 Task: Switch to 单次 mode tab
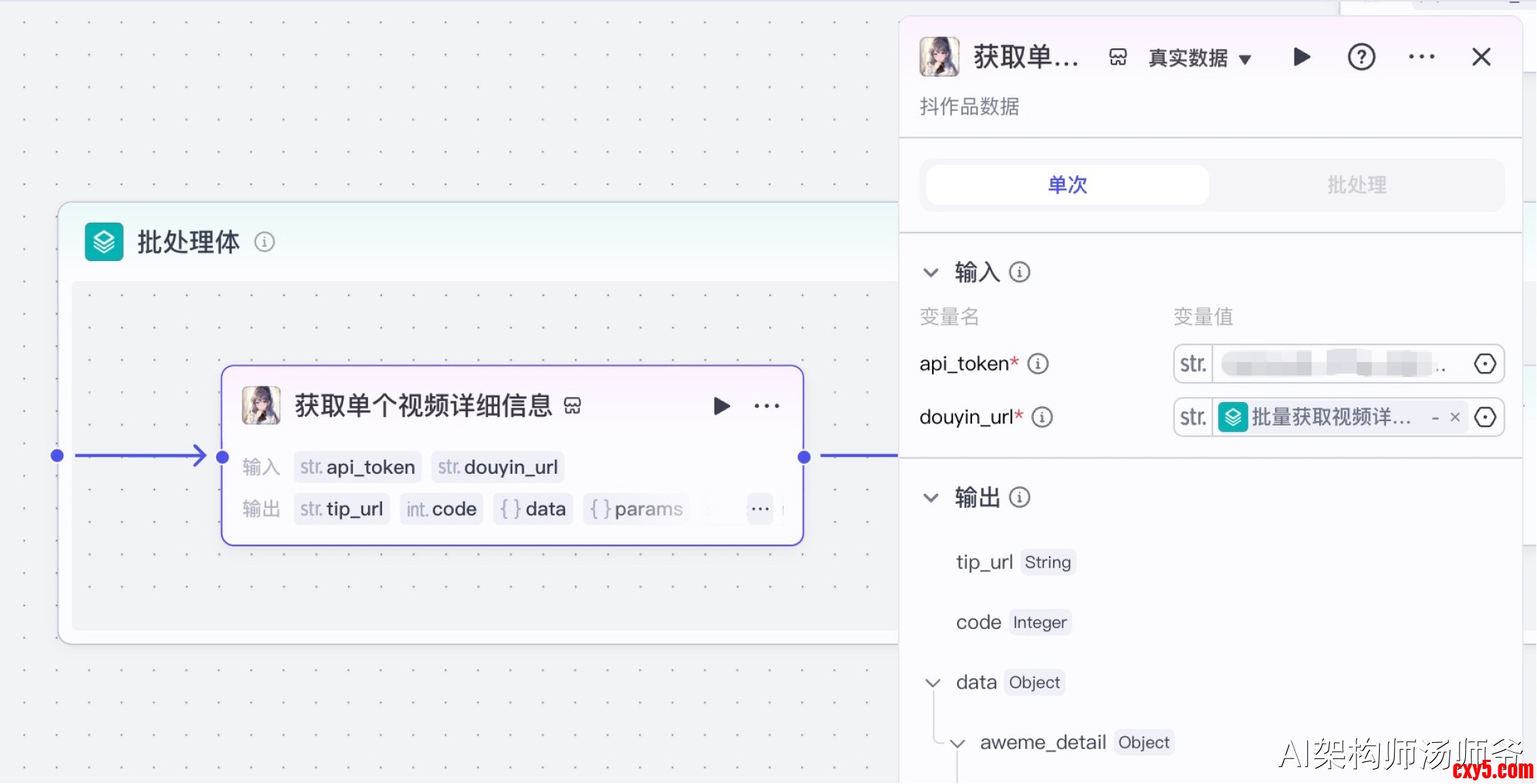(1067, 185)
